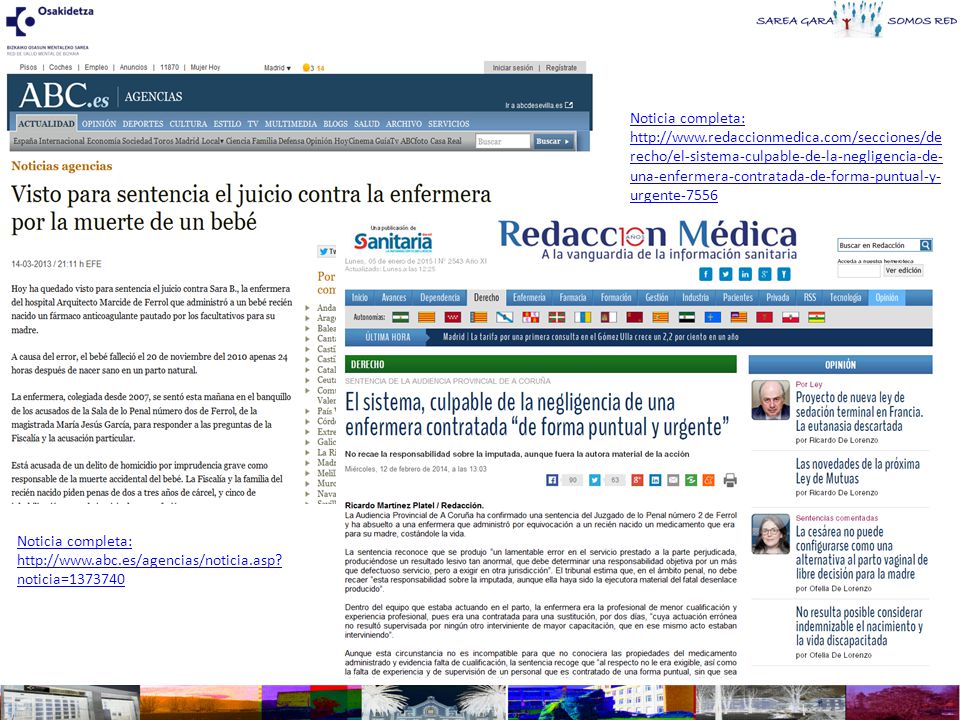Screen dimensions: 960x720
Task: Click the Ver edición button
Action: click(903, 271)
